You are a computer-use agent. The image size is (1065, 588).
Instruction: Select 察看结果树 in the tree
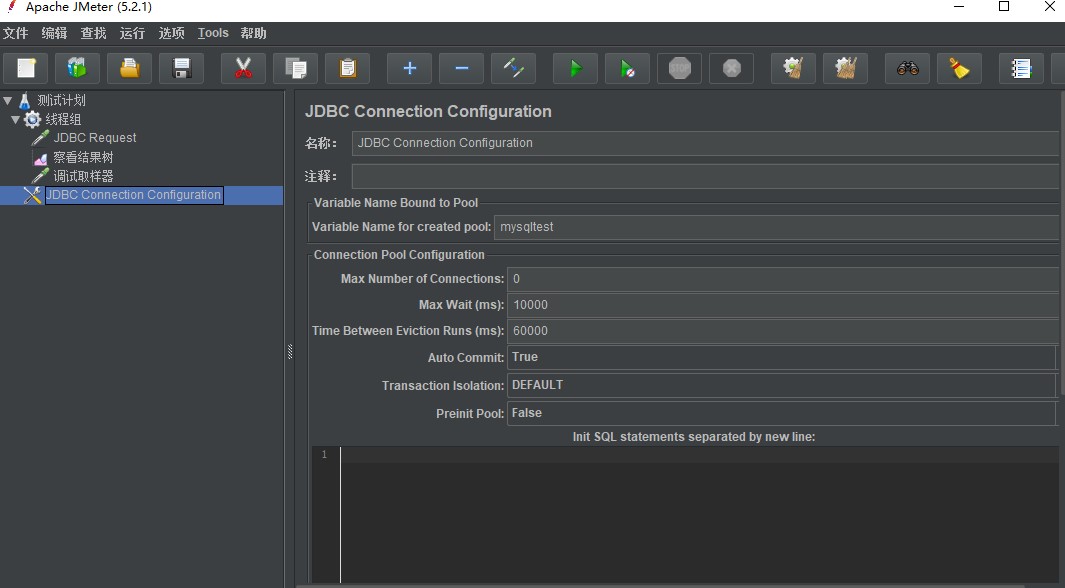coord(83,157)
